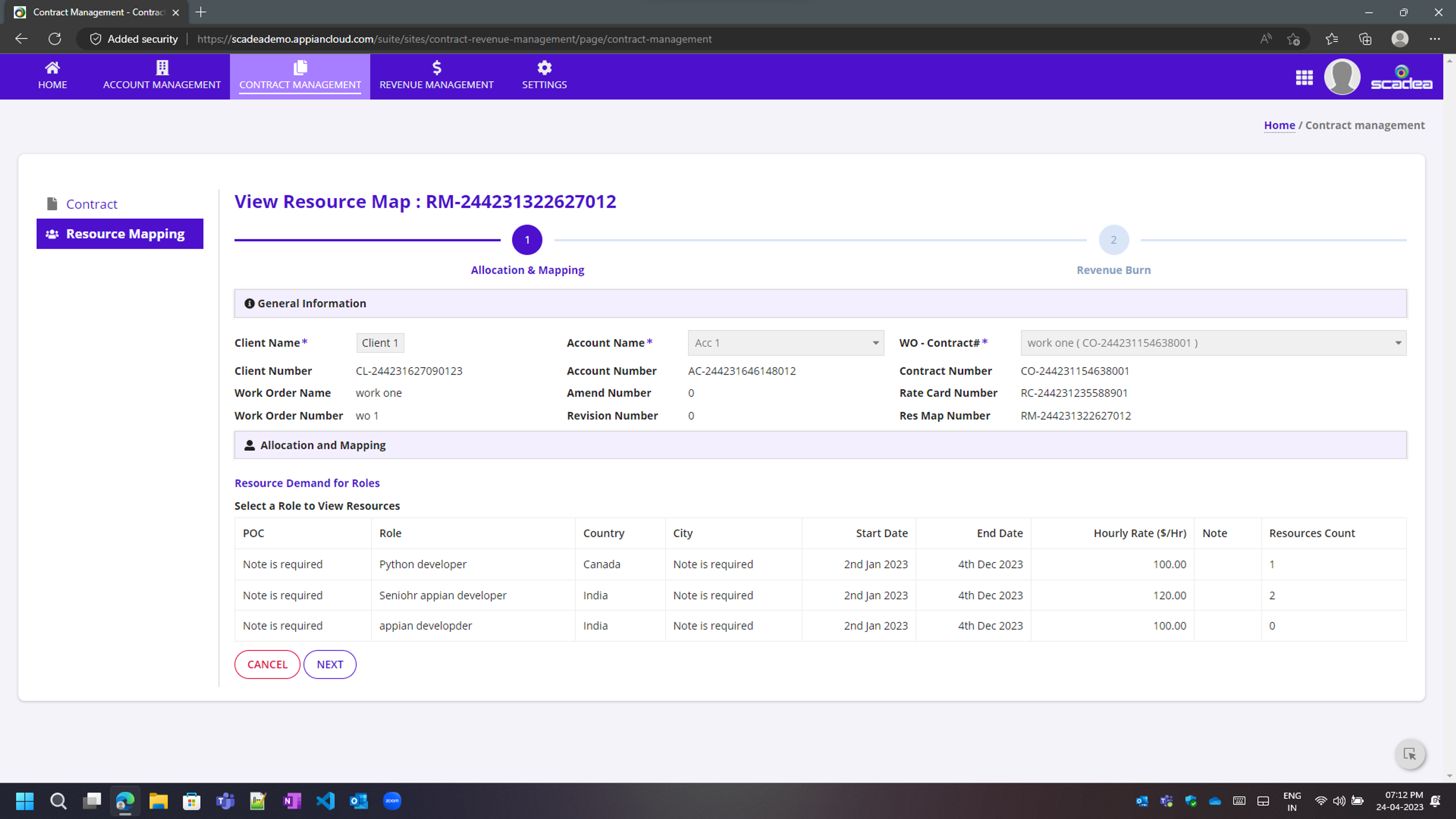Select the Seniohr appian developer role row
The height and width of the screenshot is (819, 1456).
(x=820, y=595)
